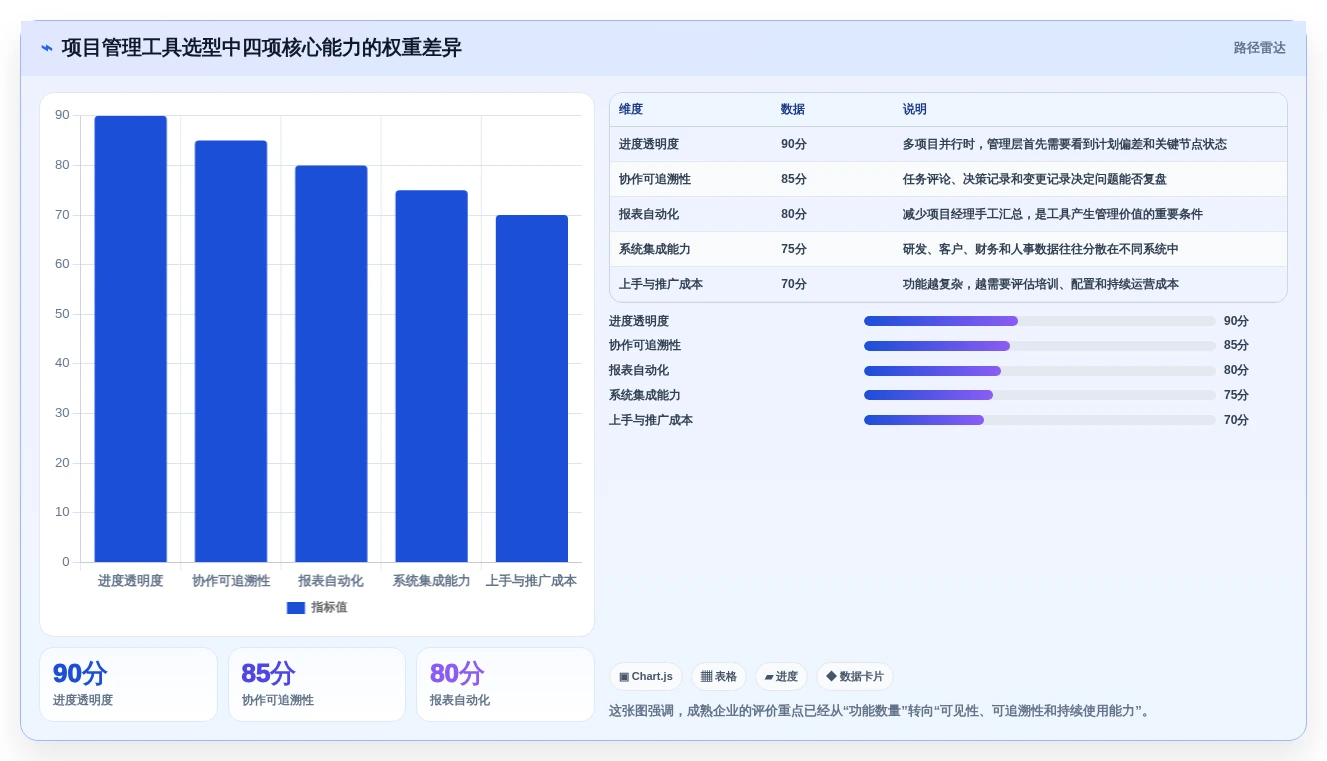Click the 上手与推广成本 bar in chart
This screenshot has height=761, width=1327.
point(532,389)
